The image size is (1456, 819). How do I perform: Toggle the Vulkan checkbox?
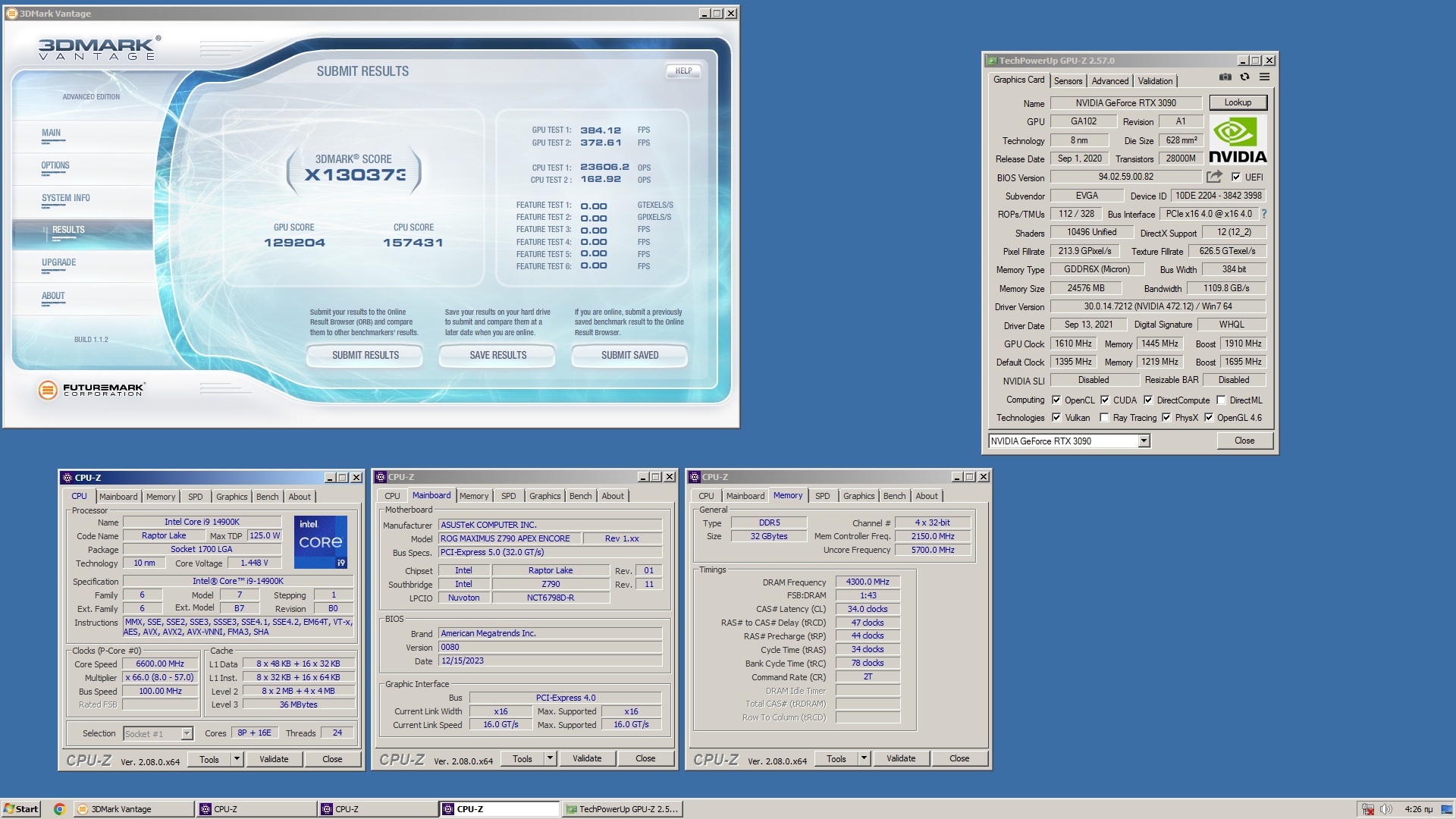point(1056,418)
